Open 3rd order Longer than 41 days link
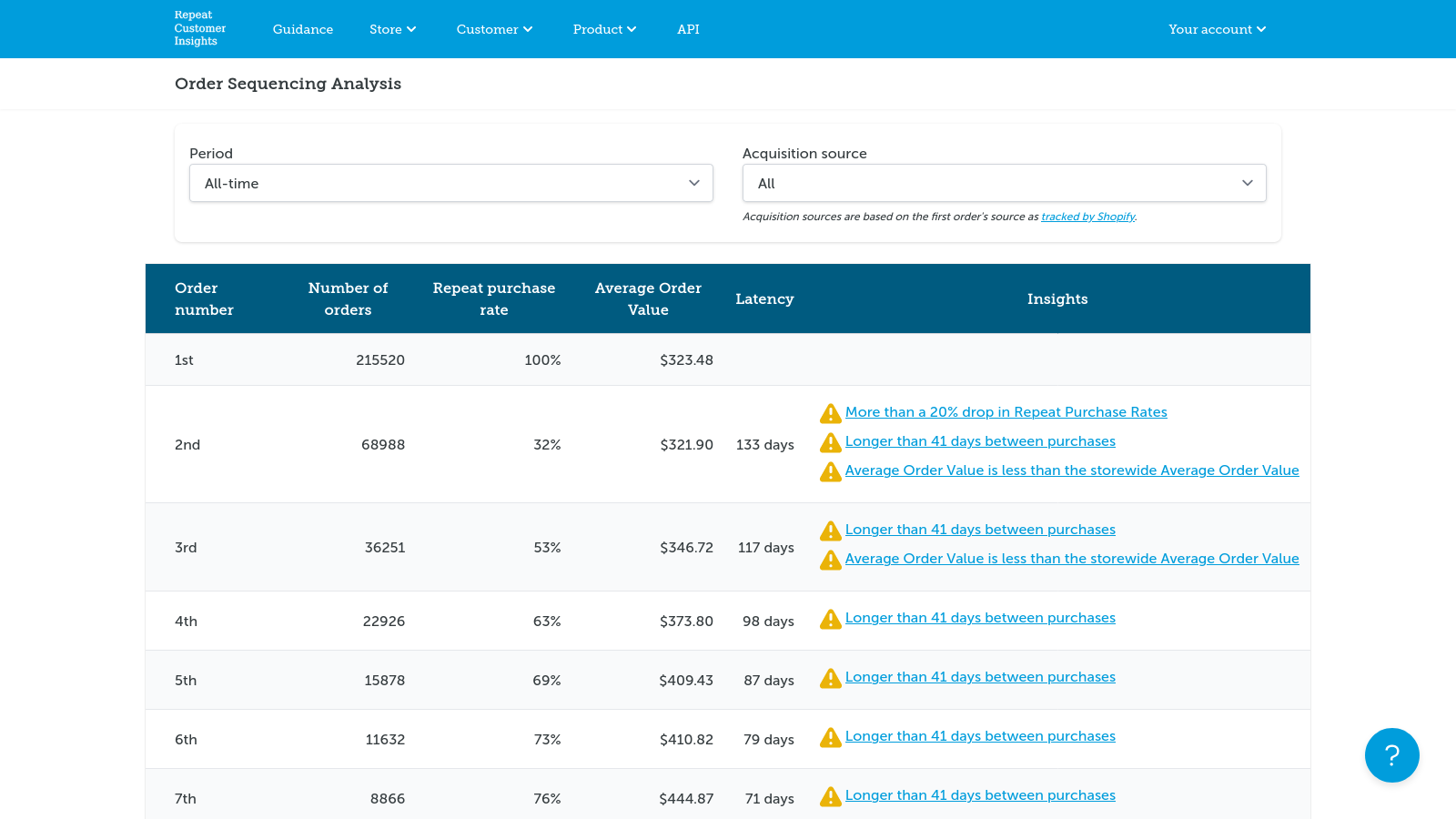 [980, 530]
